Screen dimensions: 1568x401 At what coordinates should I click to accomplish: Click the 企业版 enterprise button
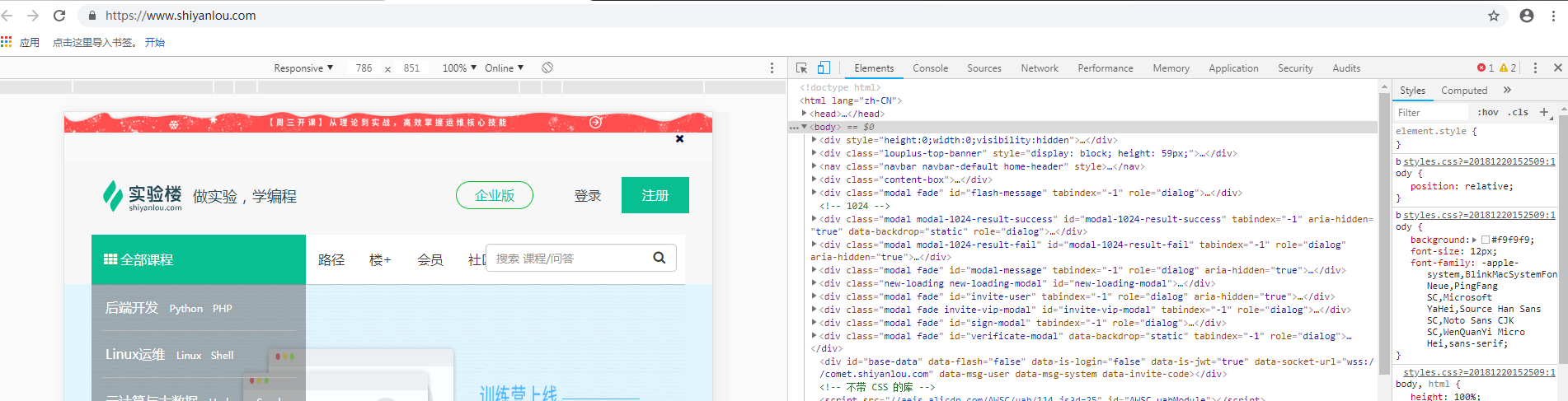coord(495,195)
